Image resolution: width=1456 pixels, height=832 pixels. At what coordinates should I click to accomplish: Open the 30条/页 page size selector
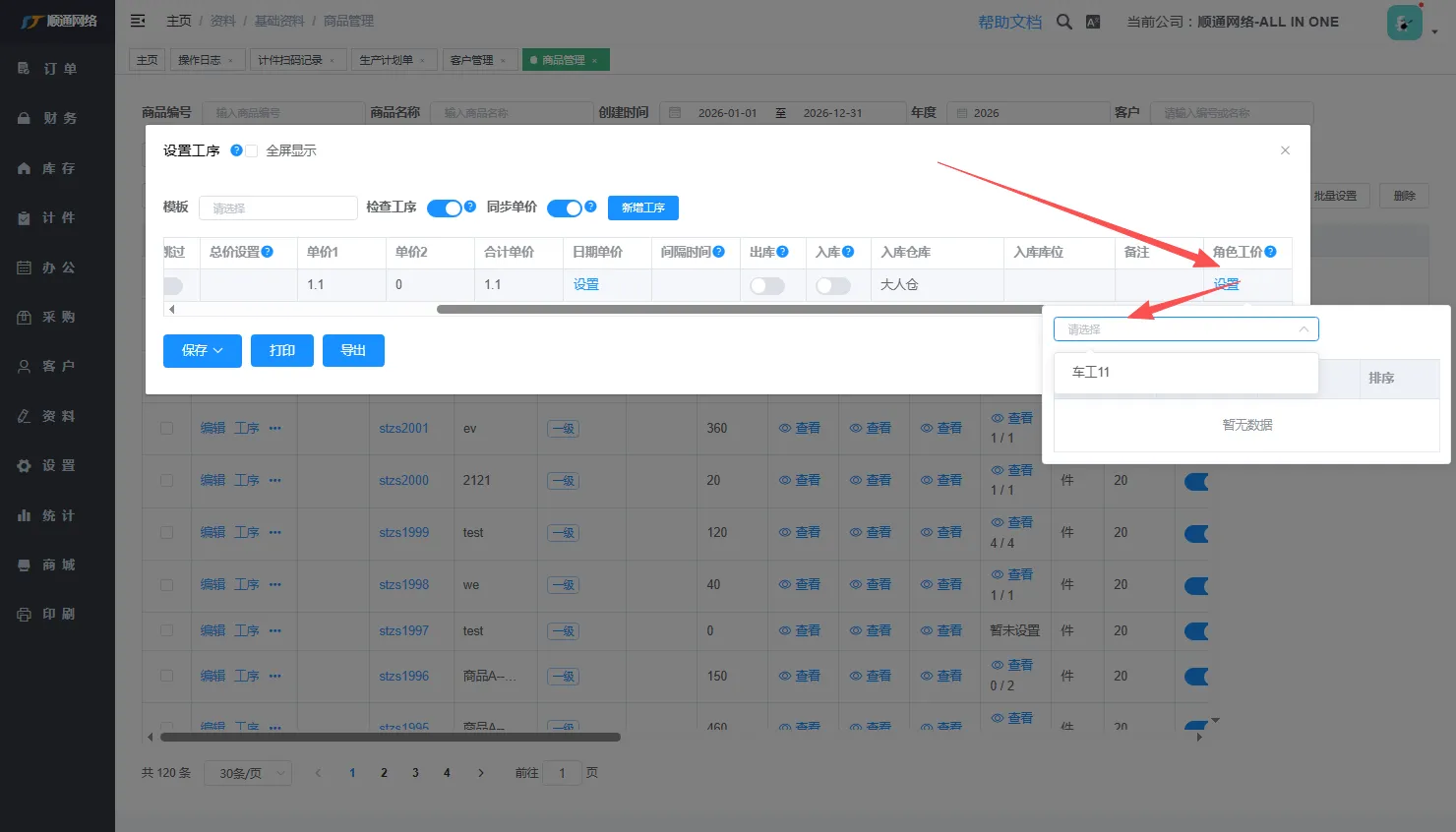tap(248, 773)
